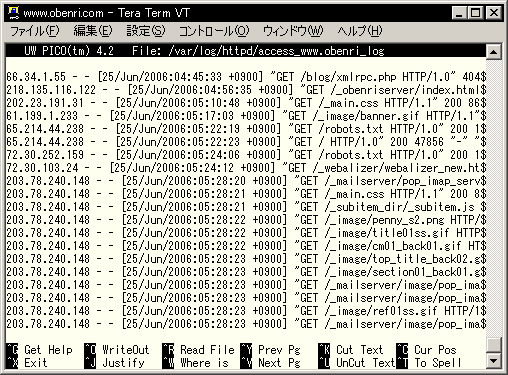The image size is (508, 375).
Task: Click the log line for 72.30.103.24
Action: click(246, 168)
